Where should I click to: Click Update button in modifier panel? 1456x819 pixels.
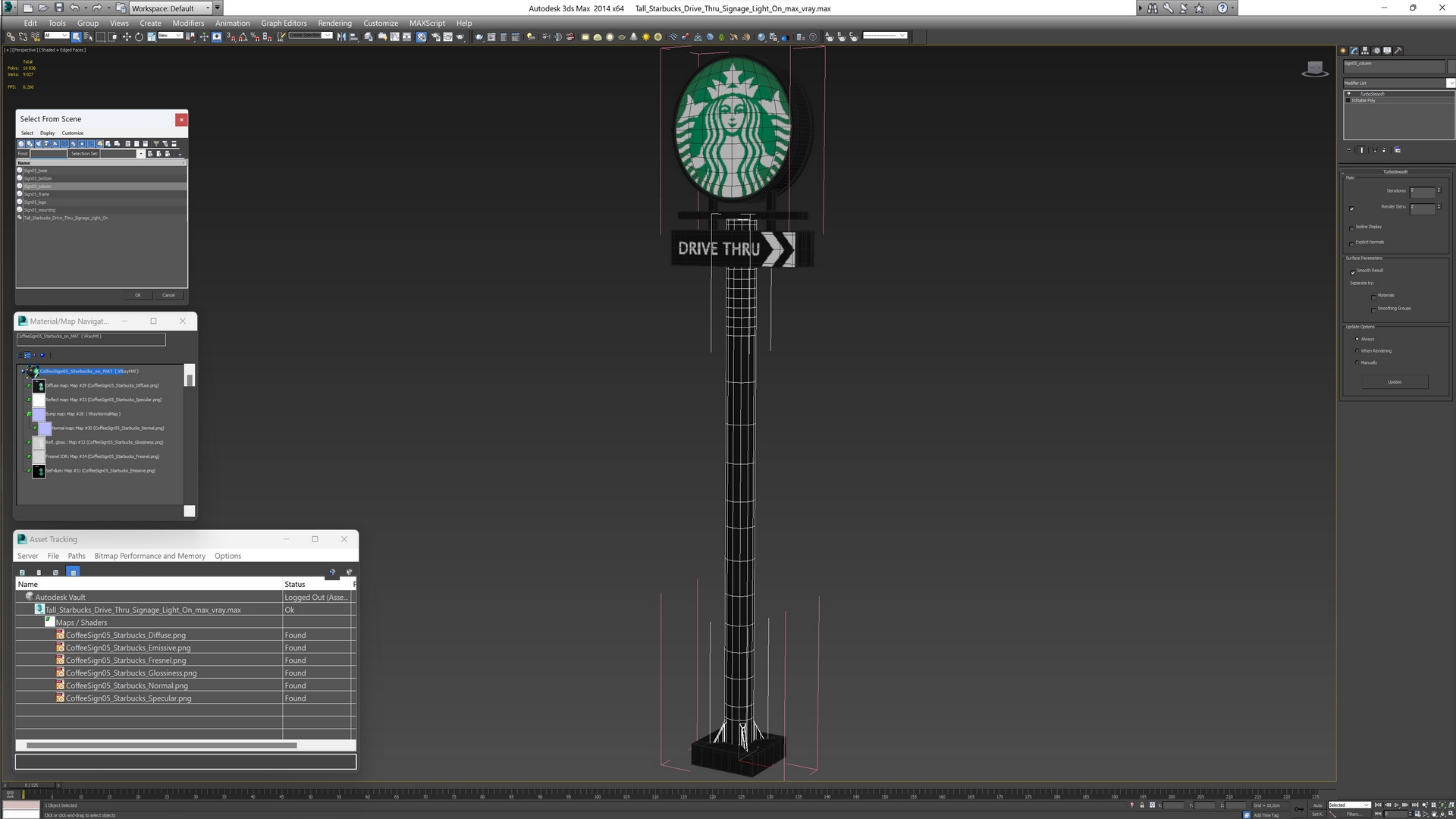1395,382
